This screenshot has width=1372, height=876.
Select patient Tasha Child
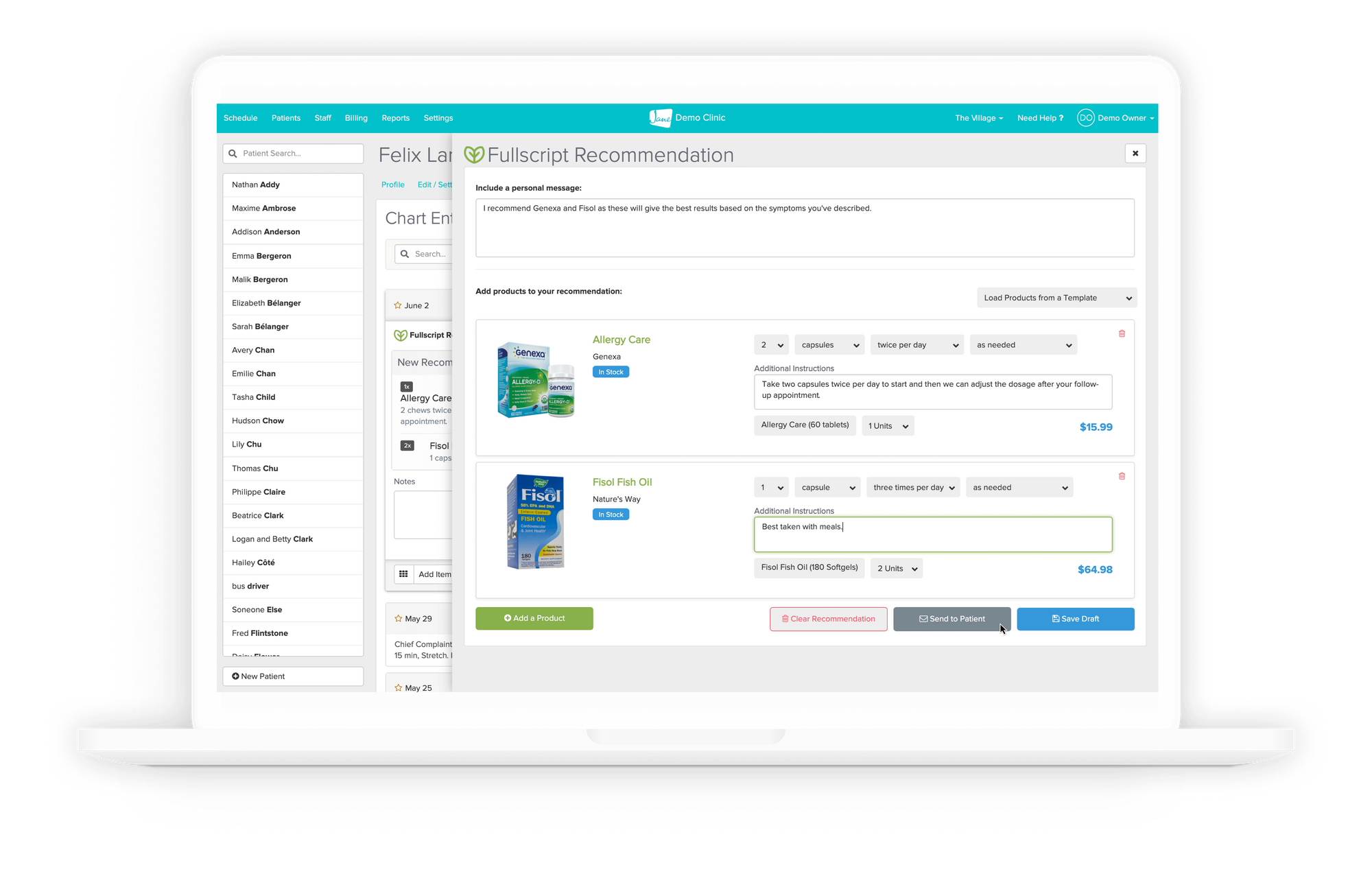pos(293,397)
